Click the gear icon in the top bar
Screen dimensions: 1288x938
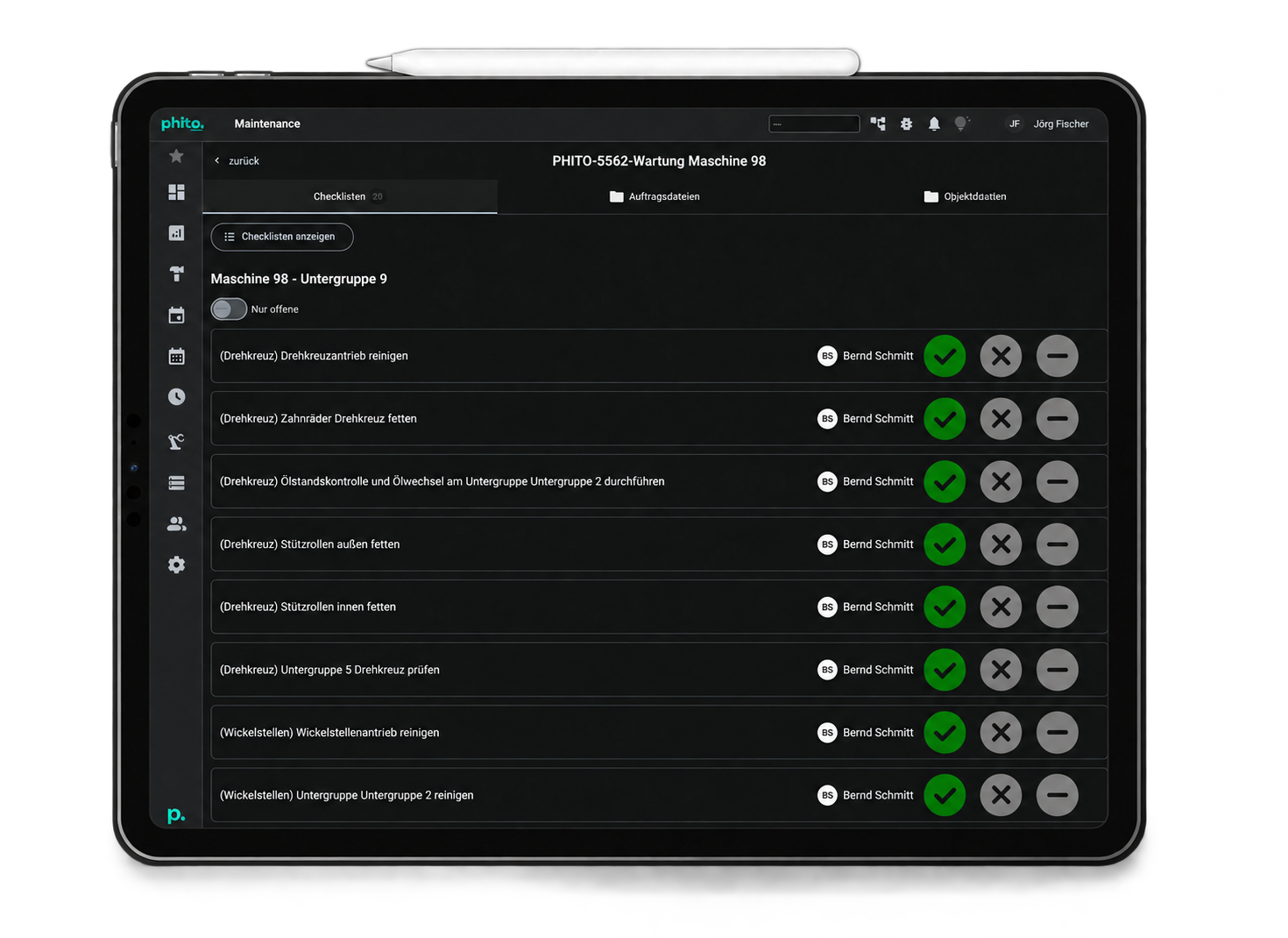906,124
